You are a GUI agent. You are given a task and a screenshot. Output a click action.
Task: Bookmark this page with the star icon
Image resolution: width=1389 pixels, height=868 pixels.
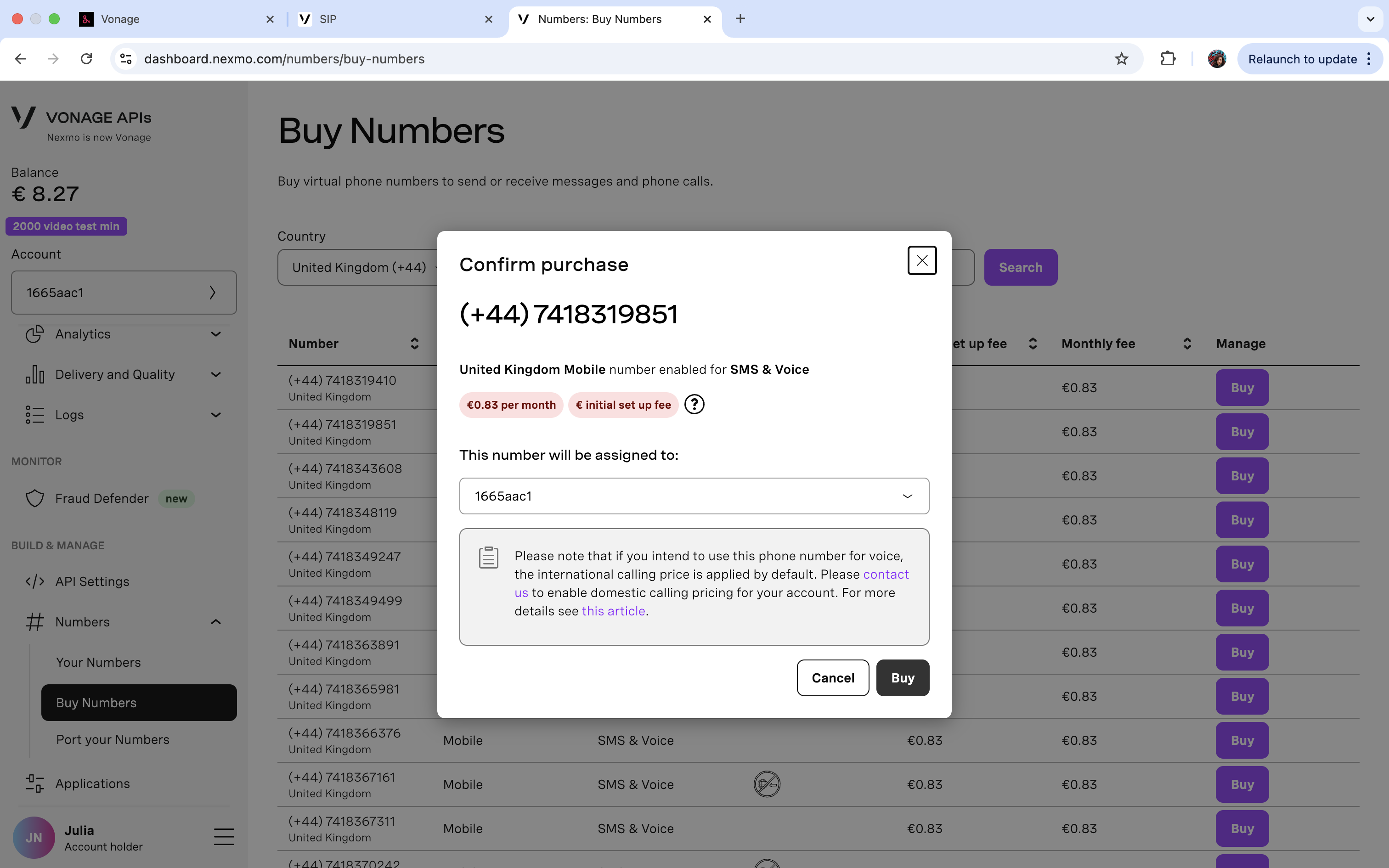[1121, 59]
